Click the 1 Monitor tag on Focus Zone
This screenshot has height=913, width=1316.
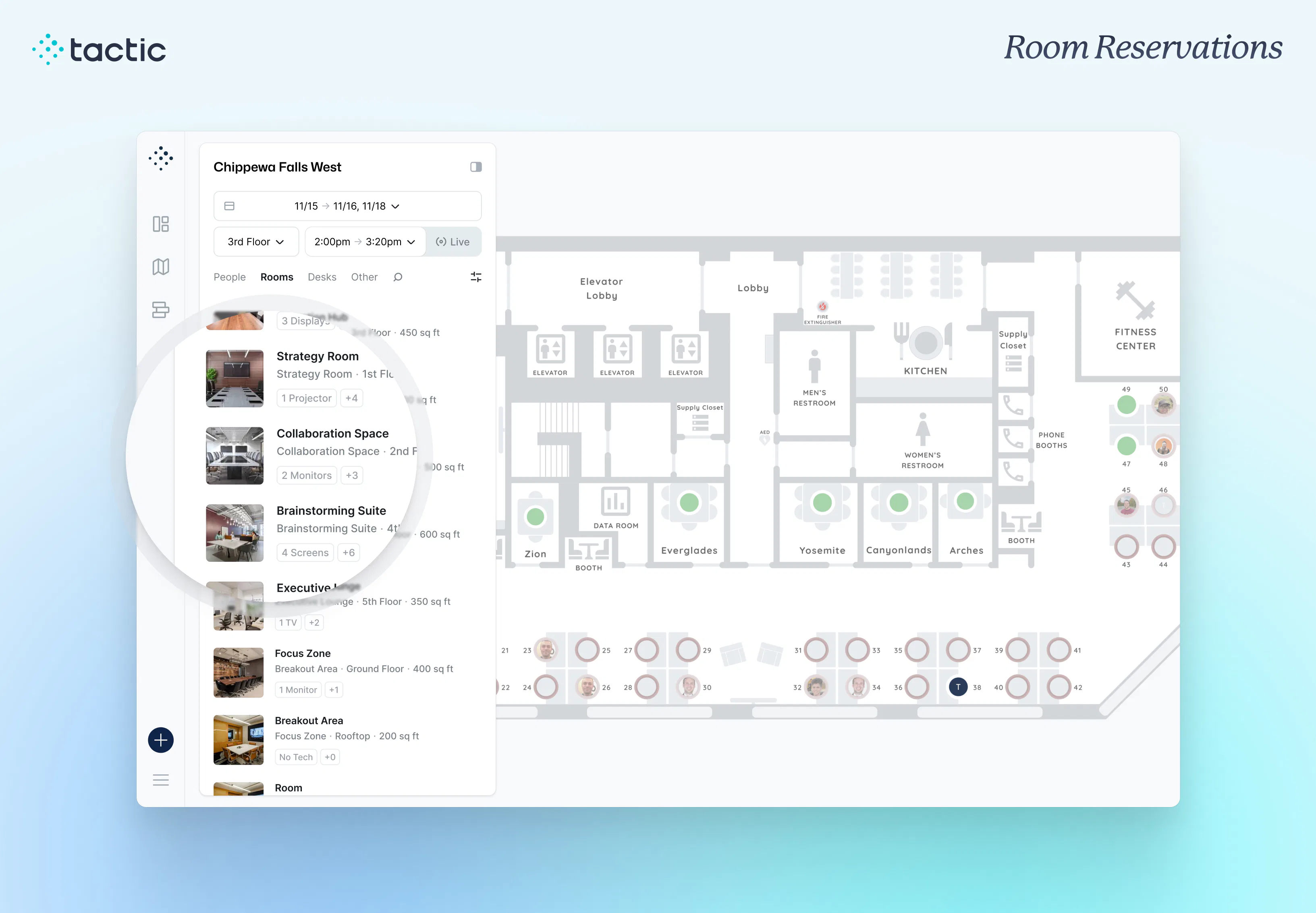point(298,690)
